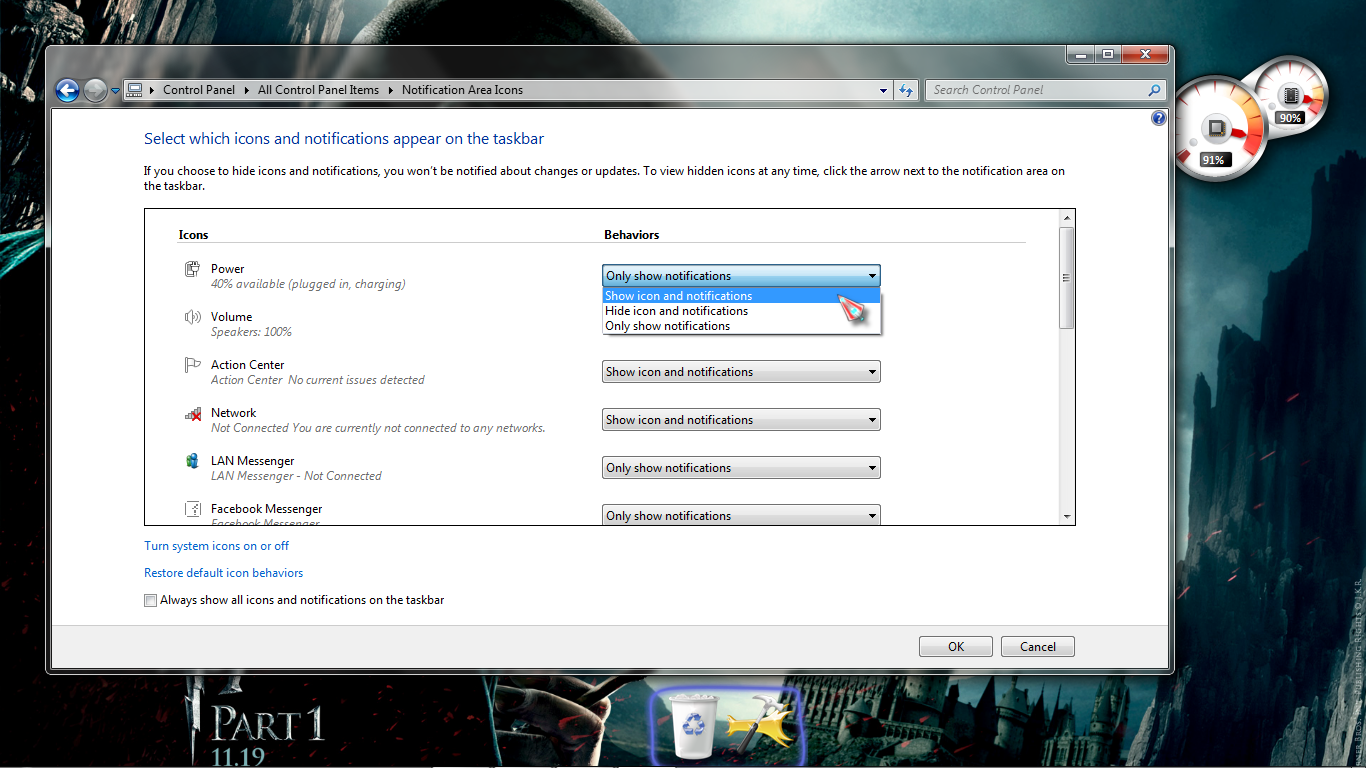Select 'Show icon and notifications' option
Image resolution: width=1366 pixels, height=768 pixels.
pos(741,296)
